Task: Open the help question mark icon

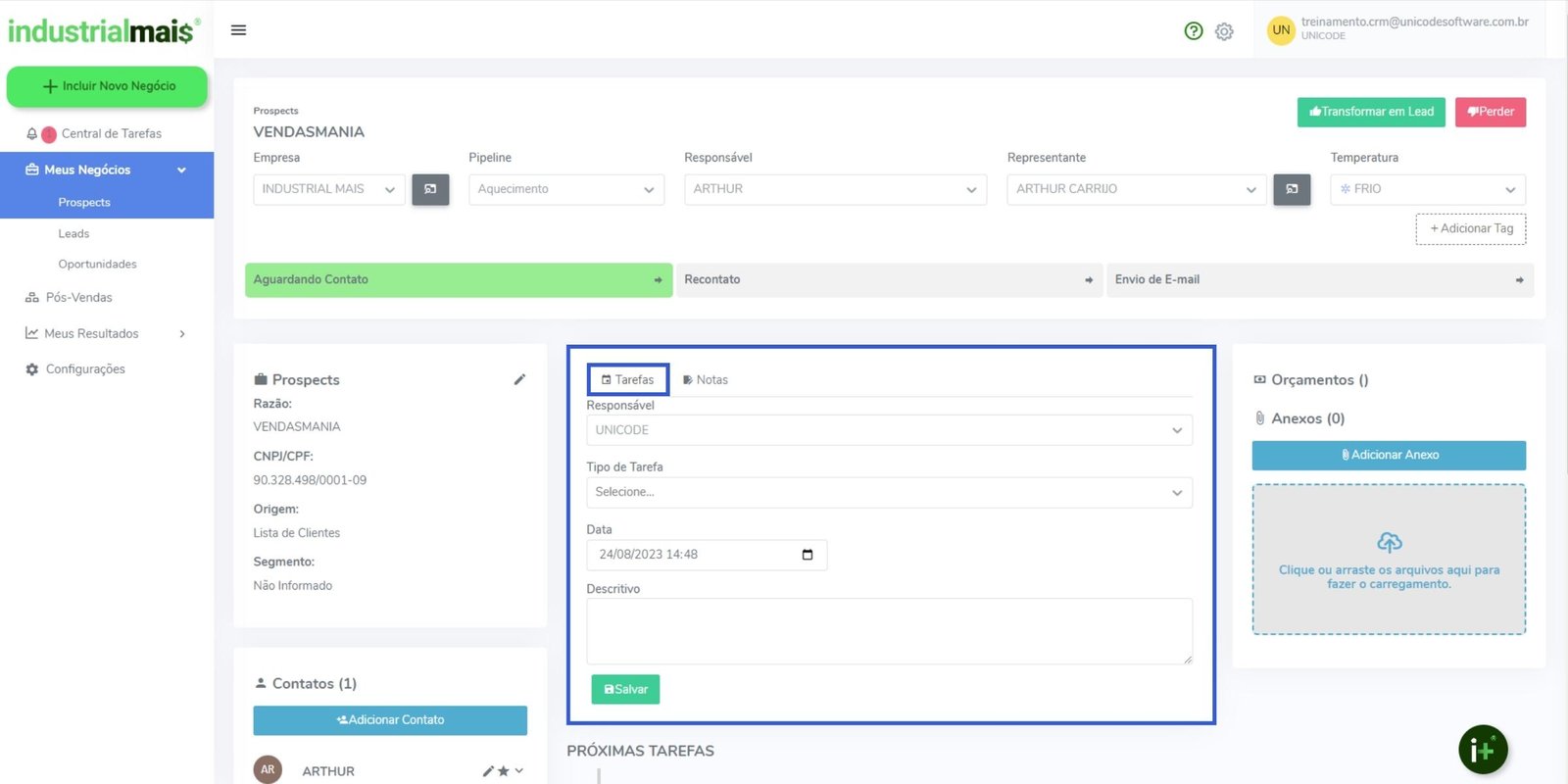Action: click(1193, 31)
